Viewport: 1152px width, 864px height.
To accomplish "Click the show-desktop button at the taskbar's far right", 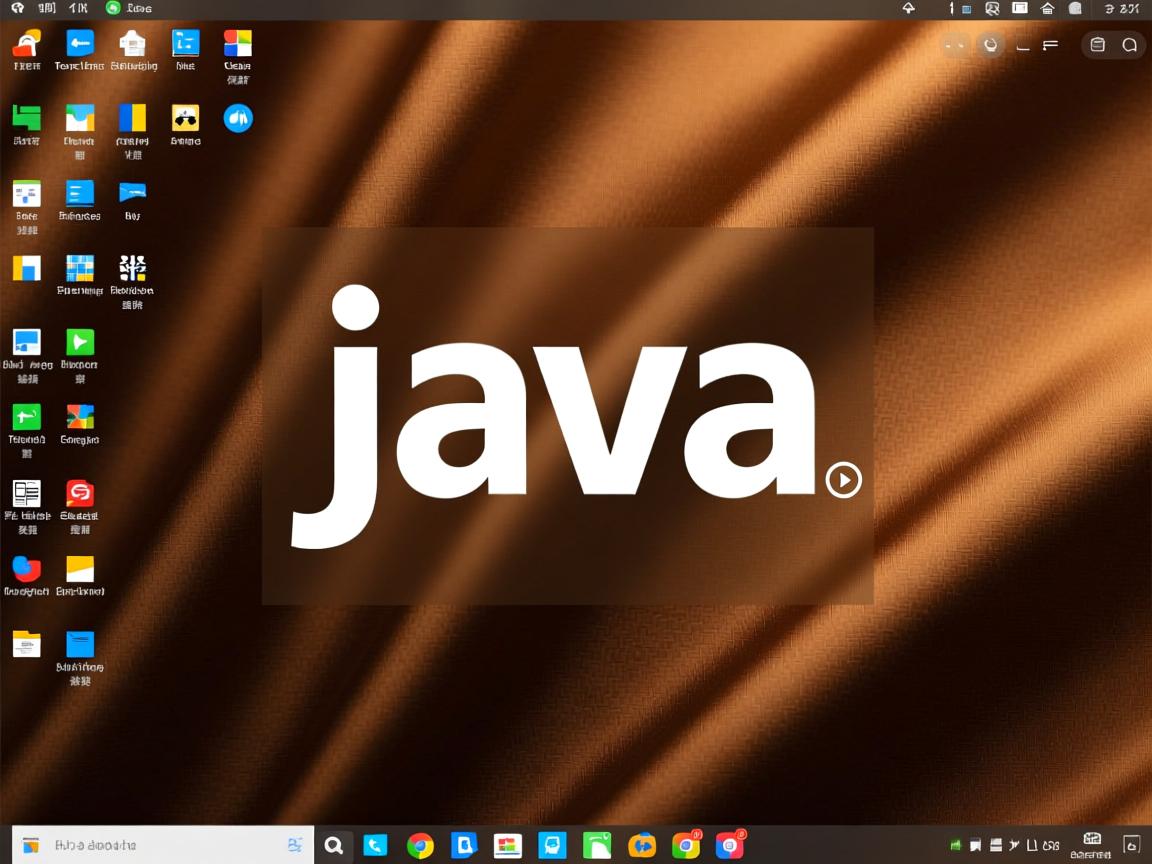I will [1131, 845].
